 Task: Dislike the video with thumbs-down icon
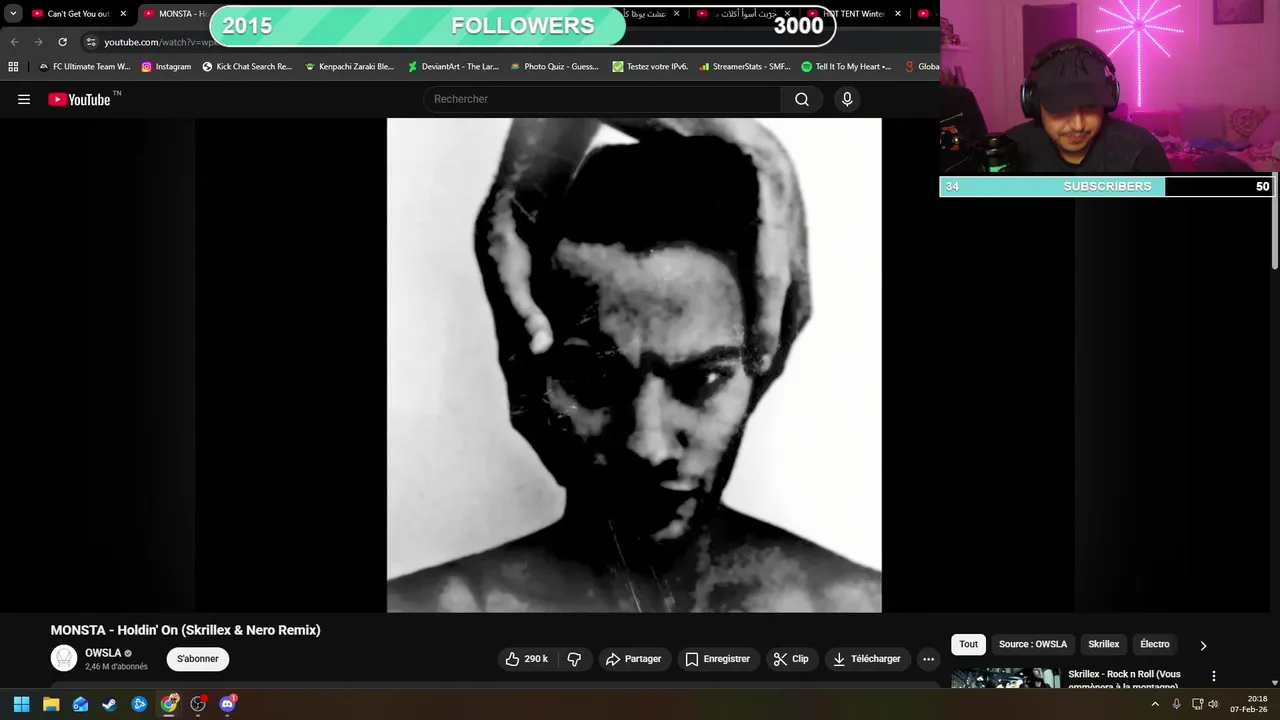click(574, 659)
